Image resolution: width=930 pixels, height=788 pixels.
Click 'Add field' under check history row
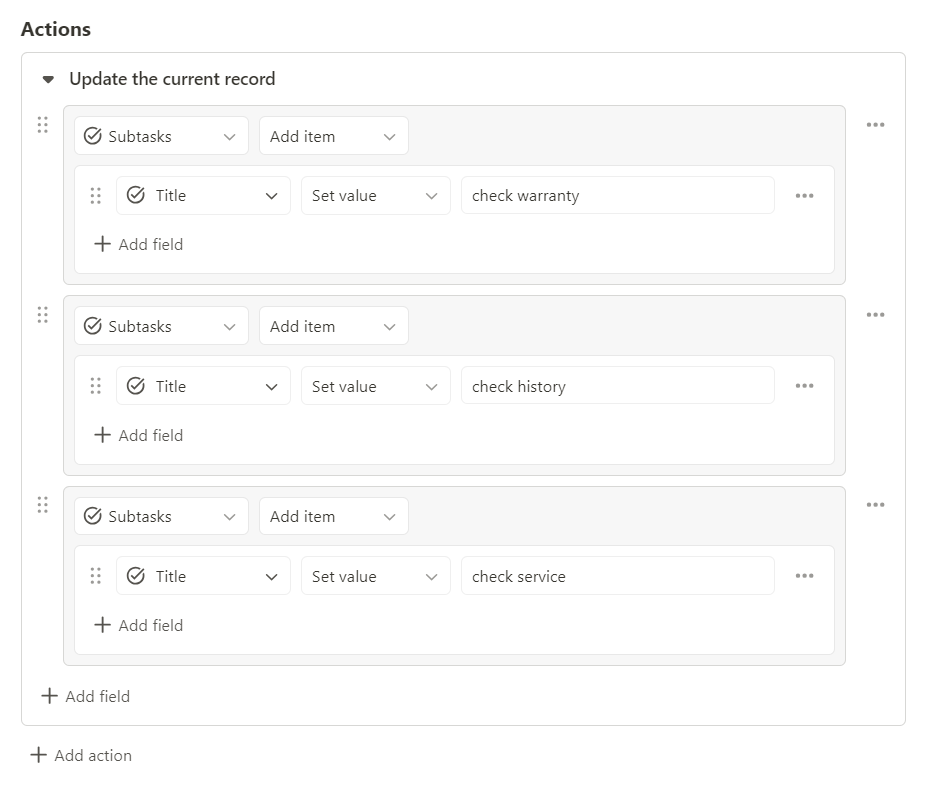[138, 435]
